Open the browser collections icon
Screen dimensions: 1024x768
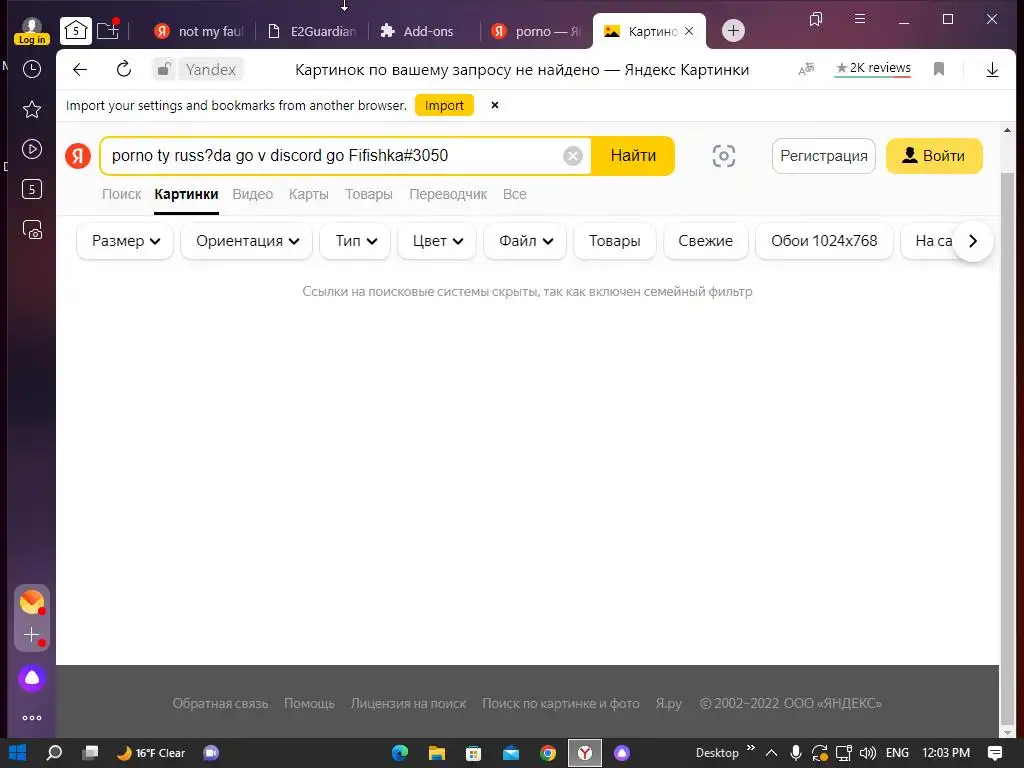[x=816, y=19]
